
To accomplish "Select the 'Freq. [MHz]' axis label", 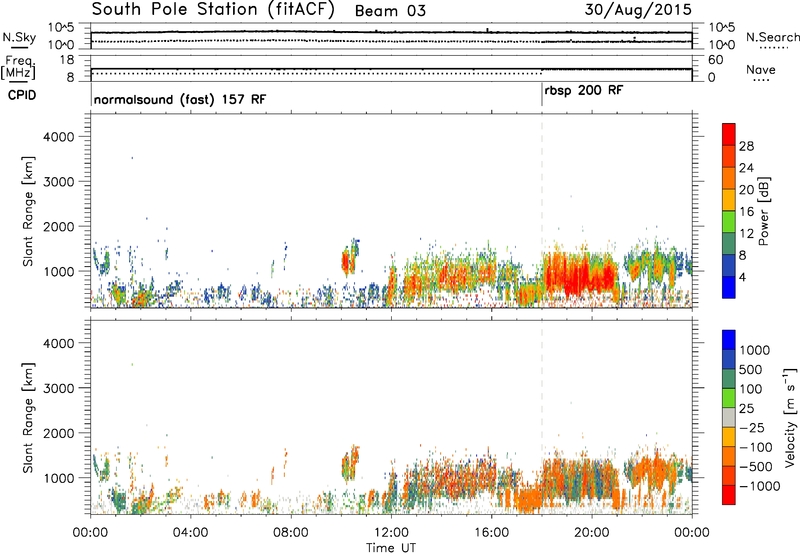I will (x=18, y=68).
